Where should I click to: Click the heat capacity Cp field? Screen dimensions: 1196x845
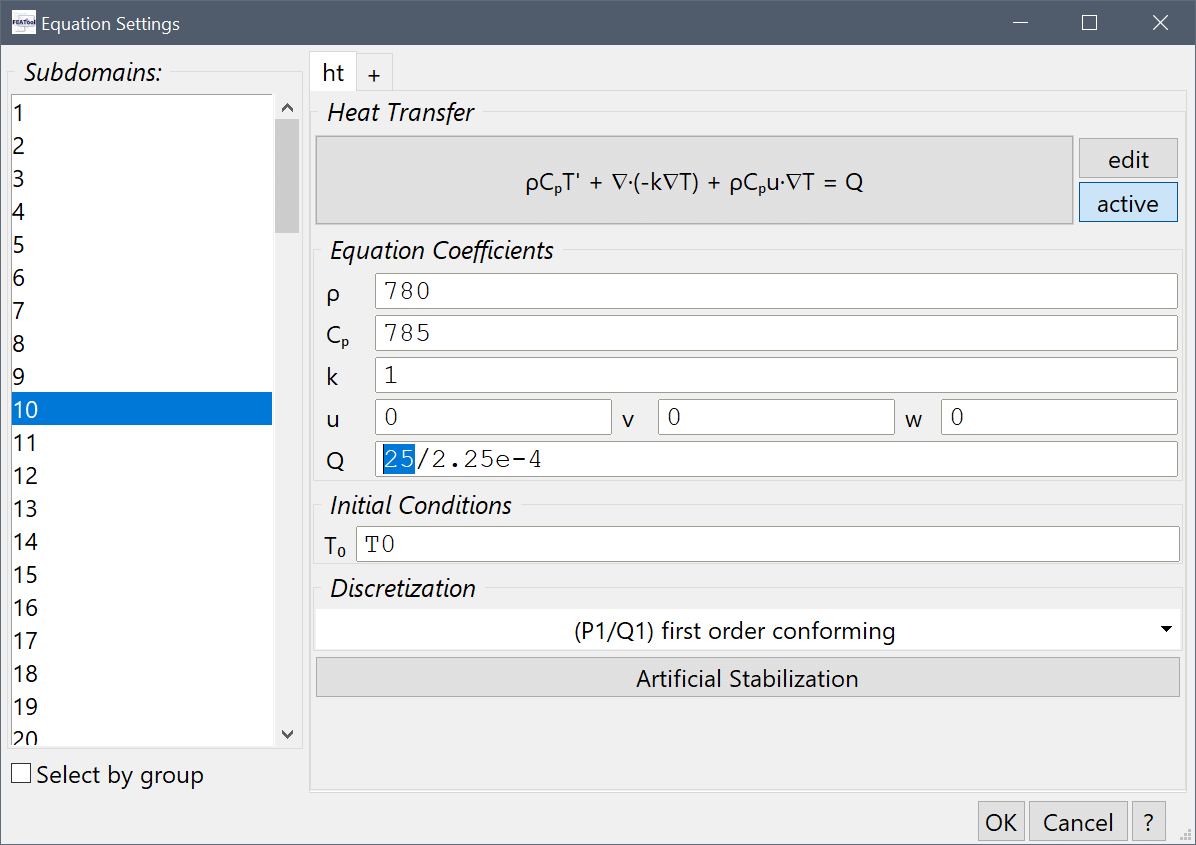click(x=775, y=333)
